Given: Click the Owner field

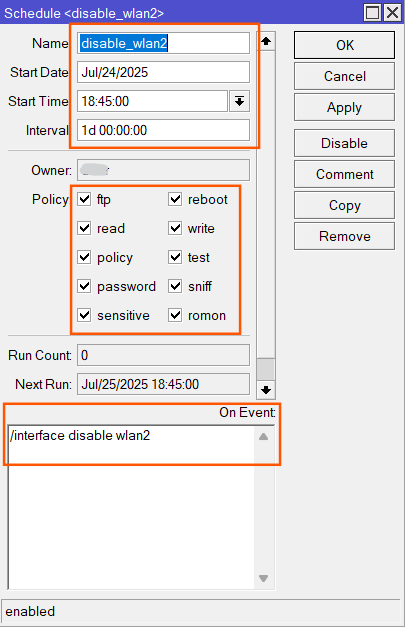Looking at the screenshot, I should (164, 170).
